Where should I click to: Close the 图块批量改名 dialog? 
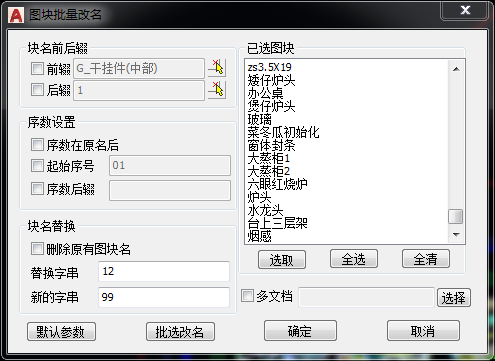(465, 10)
